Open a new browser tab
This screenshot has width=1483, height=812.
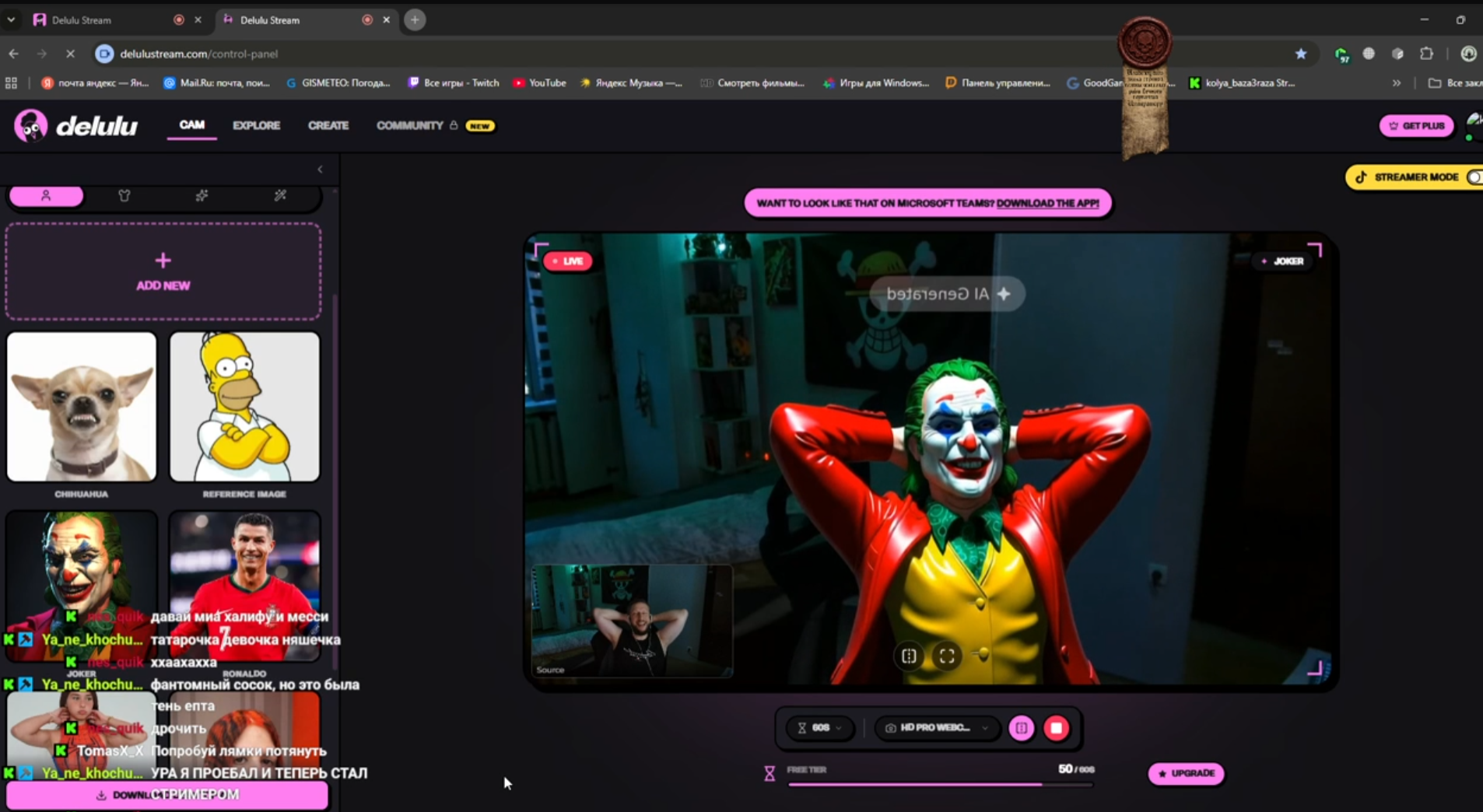(x=415, y=20)
